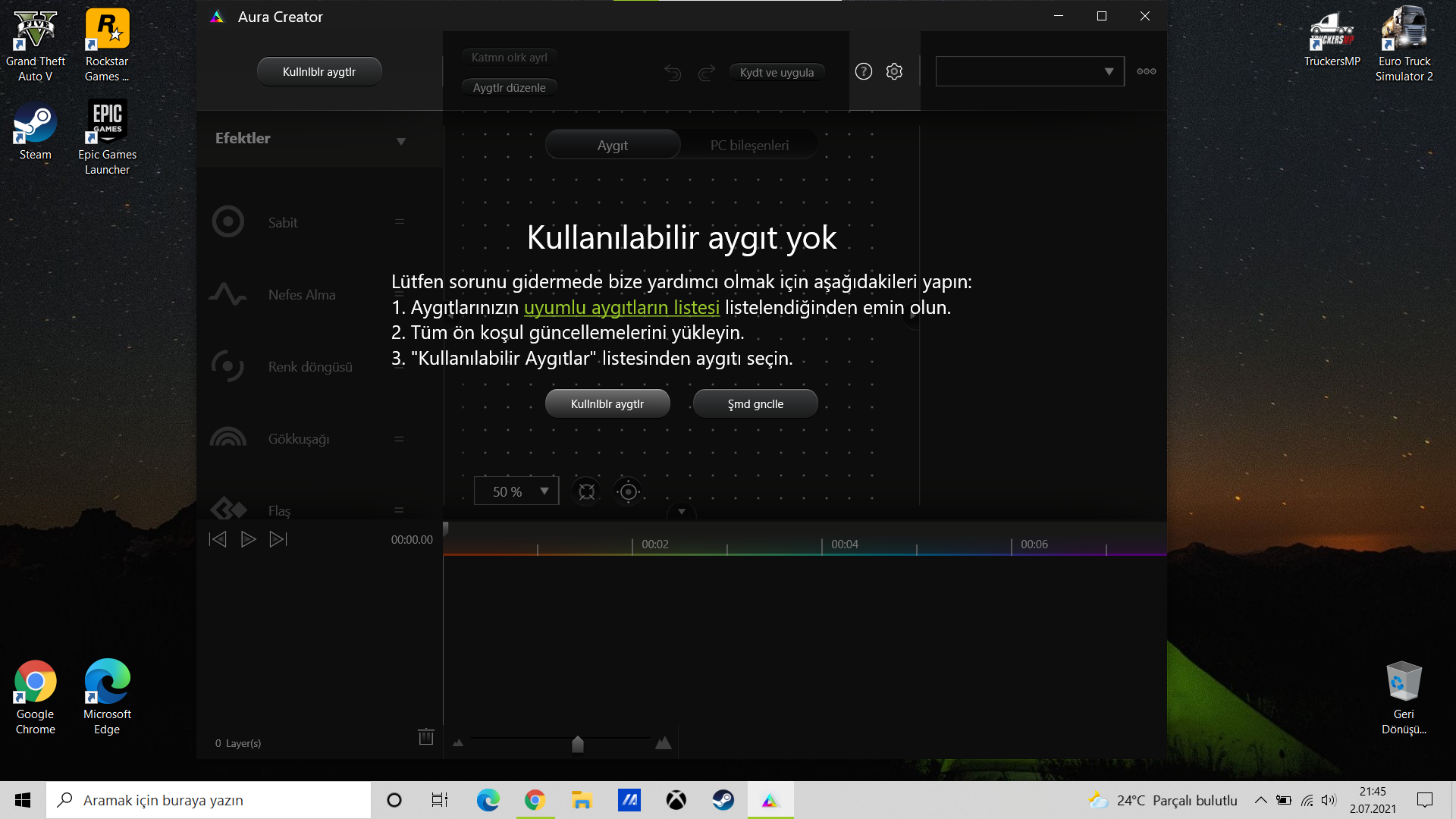1456x819 pixels.
Task: Open Xbox app from the taskbar
Action: (676, 800)
